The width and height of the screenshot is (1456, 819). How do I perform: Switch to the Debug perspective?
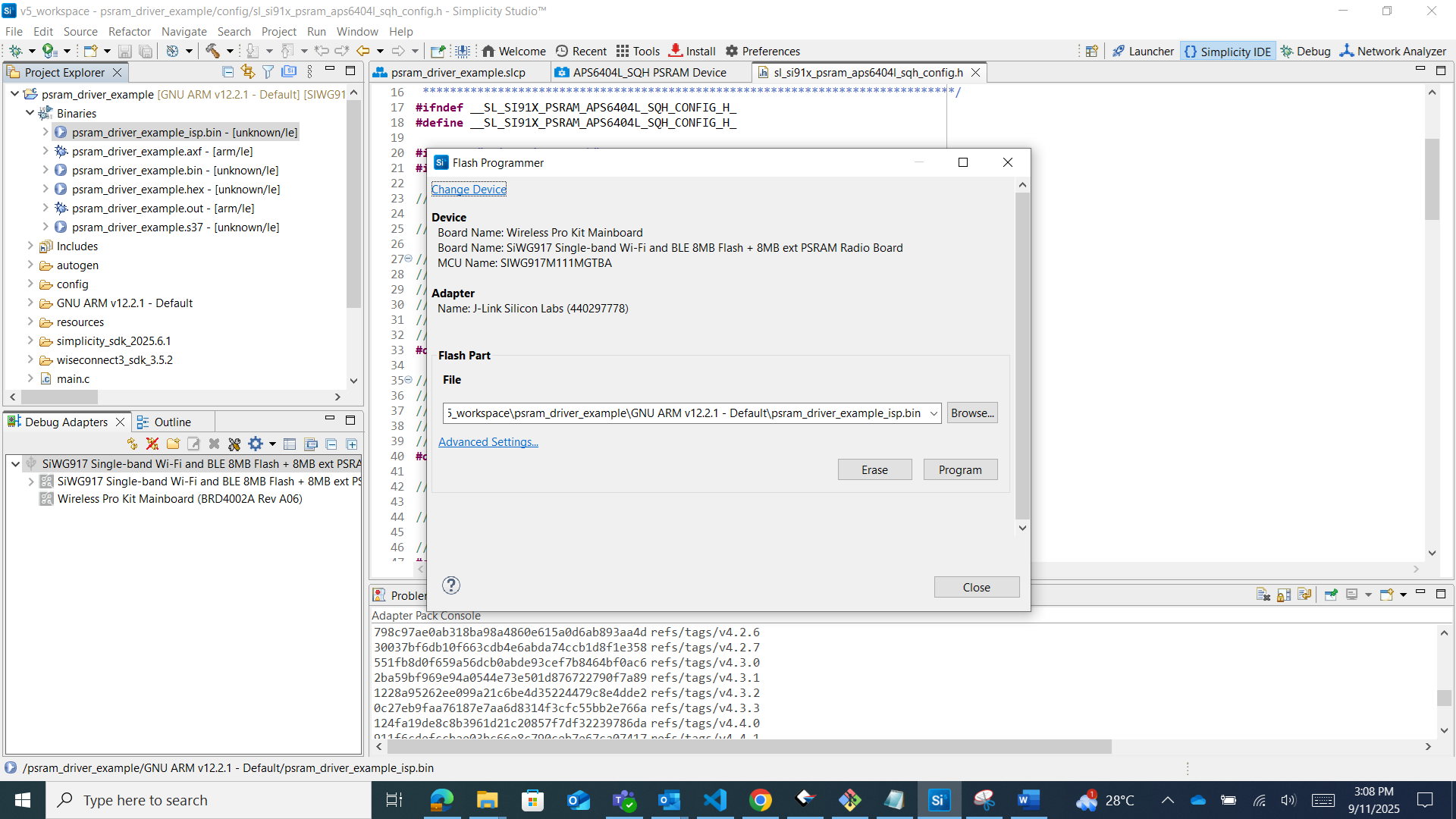1305,51
